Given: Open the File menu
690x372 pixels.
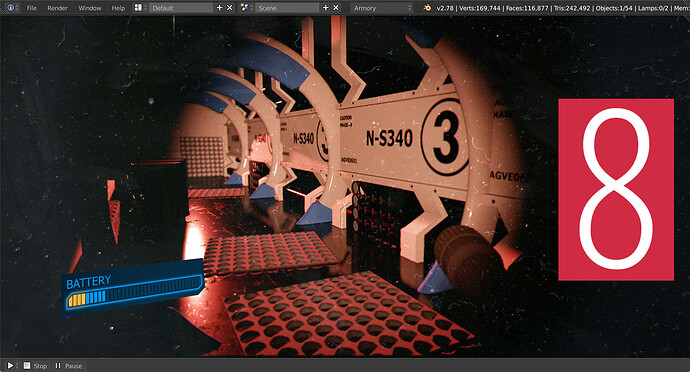Looking at the screenshot, I should tap(31, 8).
